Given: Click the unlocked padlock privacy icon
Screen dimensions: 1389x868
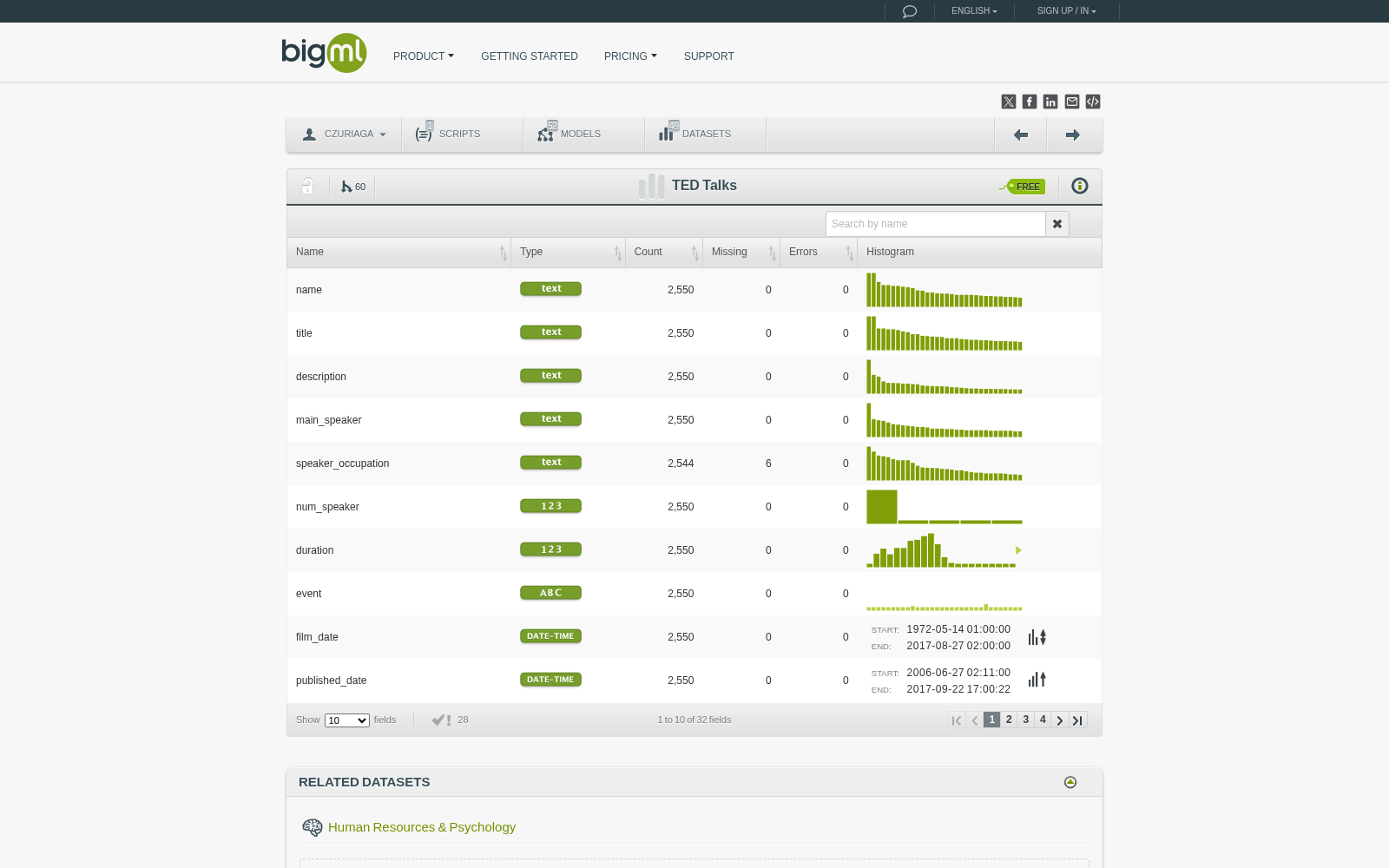Looking at the screenshot, I should [307, 186].
